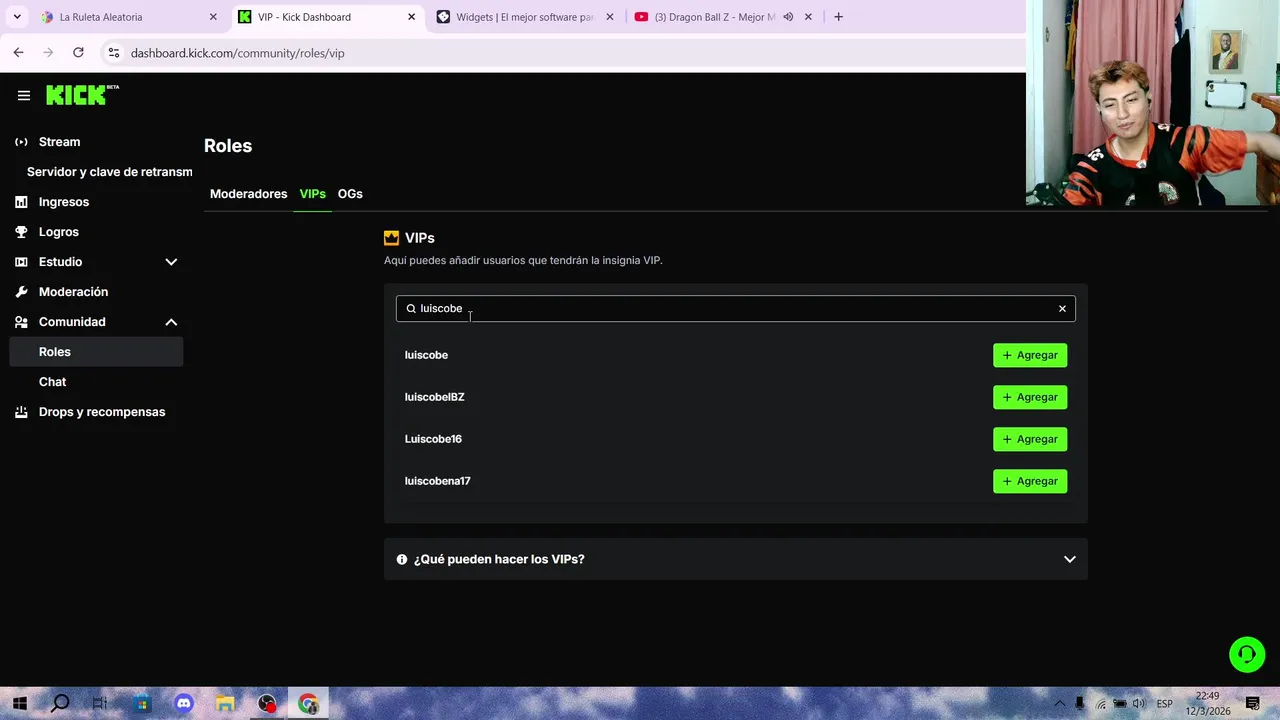
Task: Switch to La Ruleta Aleatoria tab
Action: coord(129,17)
